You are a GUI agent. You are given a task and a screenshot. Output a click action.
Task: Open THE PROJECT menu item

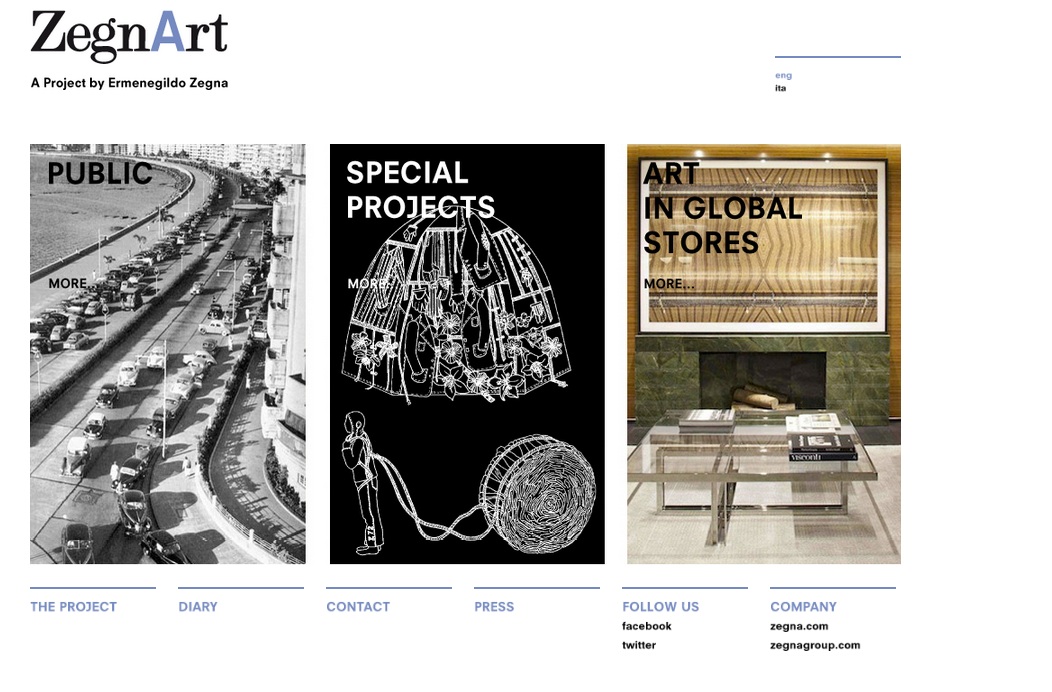[x=74, y=607]
